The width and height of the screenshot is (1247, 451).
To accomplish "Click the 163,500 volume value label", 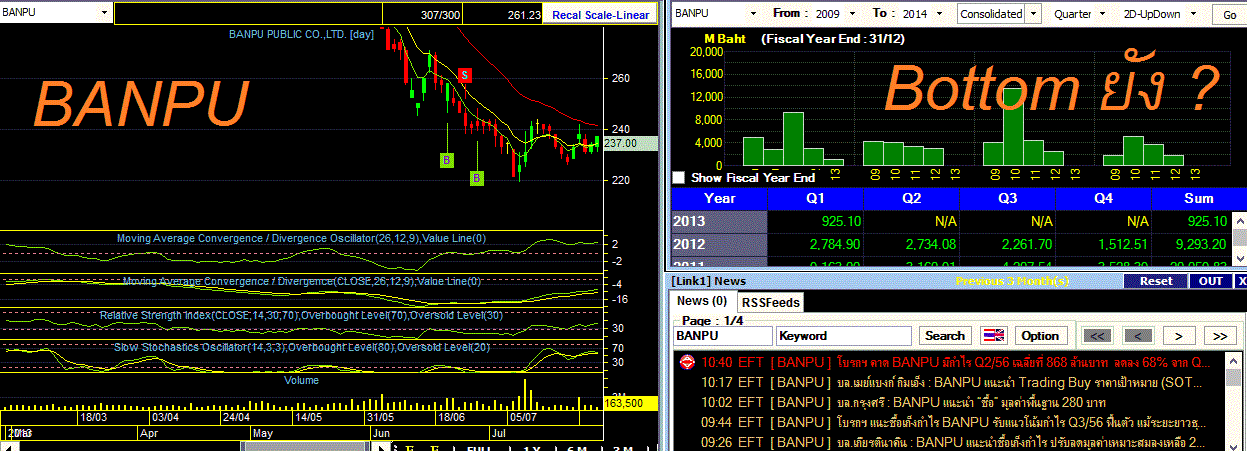I will point(629,403).
